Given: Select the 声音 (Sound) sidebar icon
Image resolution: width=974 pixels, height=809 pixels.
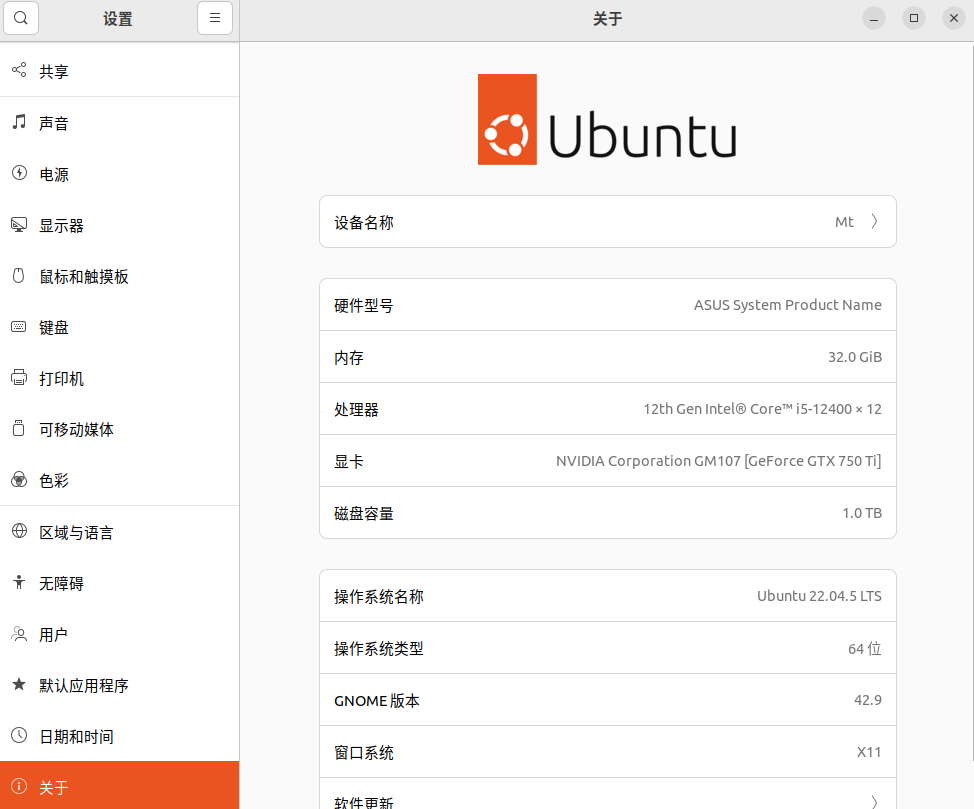Looking at the screenshot, I should (x=20, y=122).
